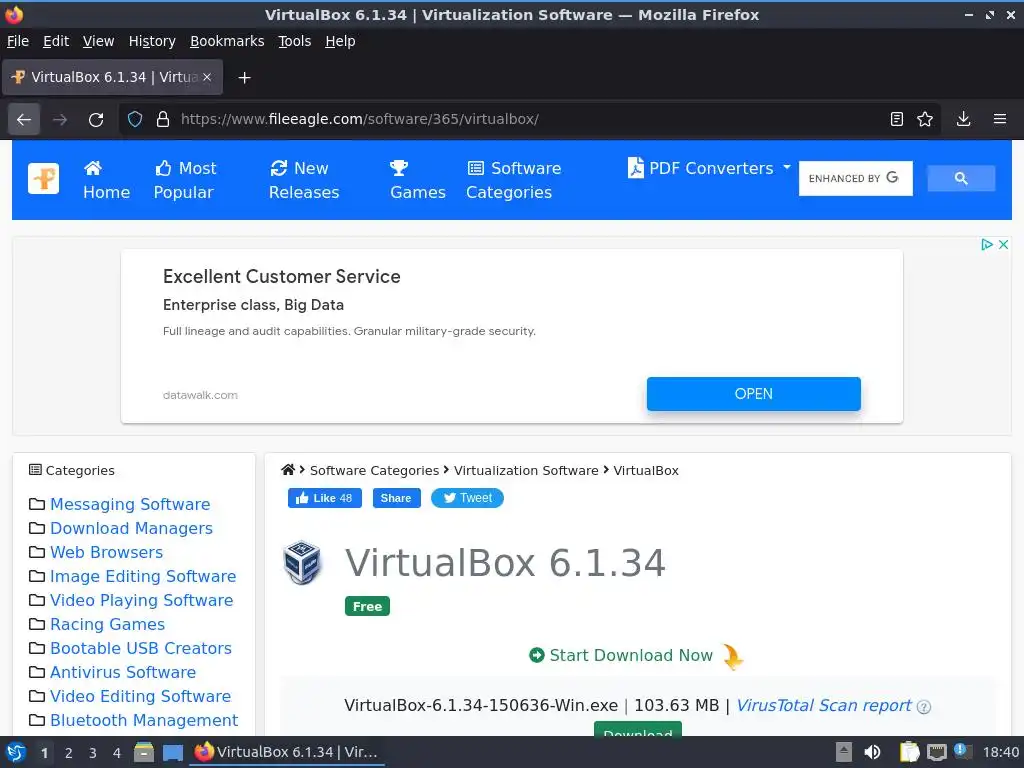The image size is (1024, 768).
Task: Close the VirtualBox 6.1.34 tab
Action: [x=206, y=77]
